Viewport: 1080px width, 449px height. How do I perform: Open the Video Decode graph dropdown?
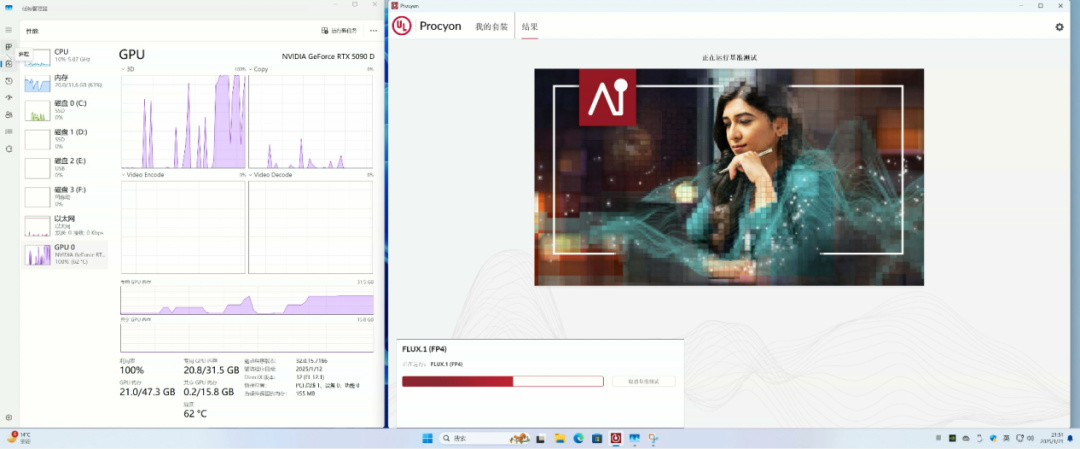(x=271, y=175)
